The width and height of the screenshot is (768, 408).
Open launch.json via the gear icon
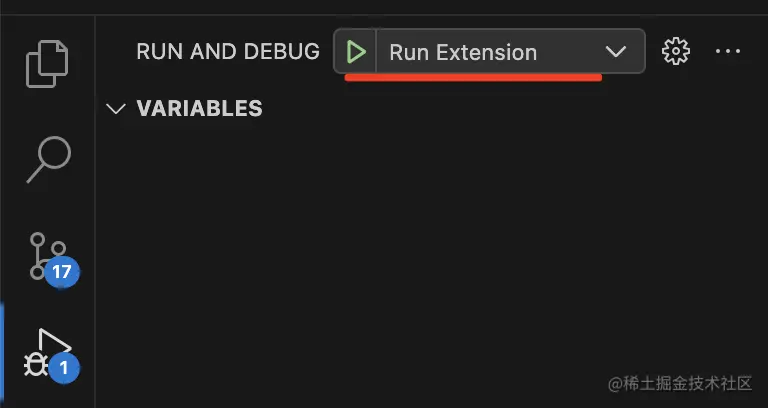[677, 51]
